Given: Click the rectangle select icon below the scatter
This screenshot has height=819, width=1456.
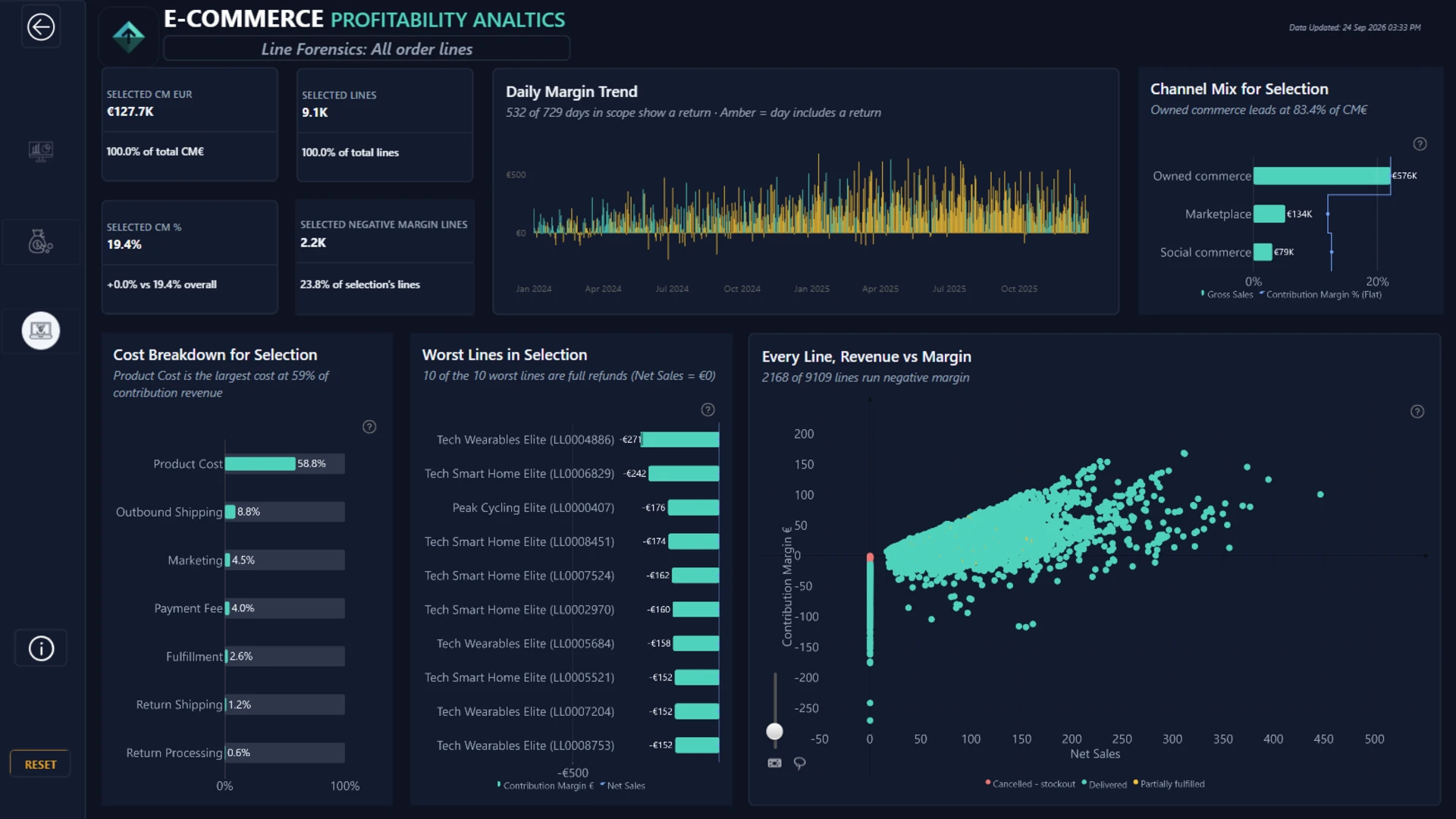Looking at the screenshot, I should pos(774,763).
